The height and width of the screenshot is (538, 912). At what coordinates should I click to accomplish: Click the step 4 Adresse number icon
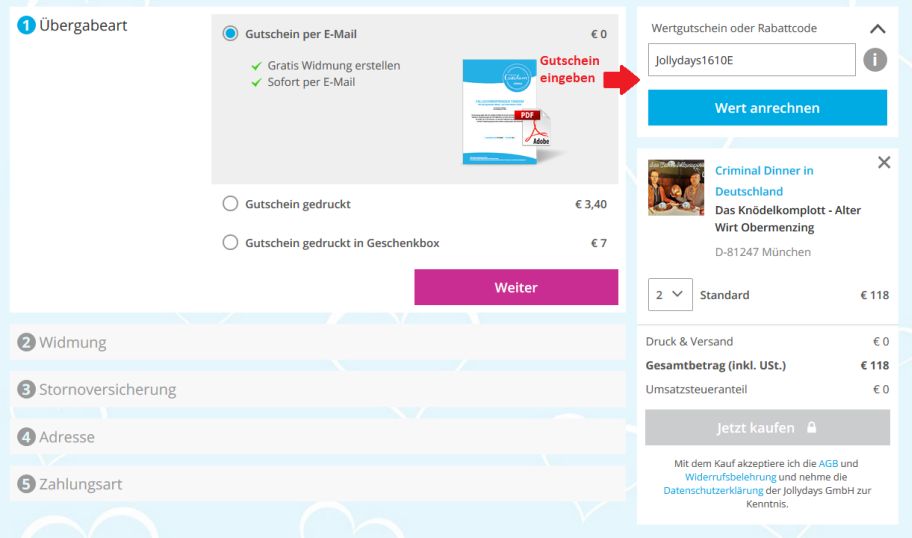coord(26,436)
